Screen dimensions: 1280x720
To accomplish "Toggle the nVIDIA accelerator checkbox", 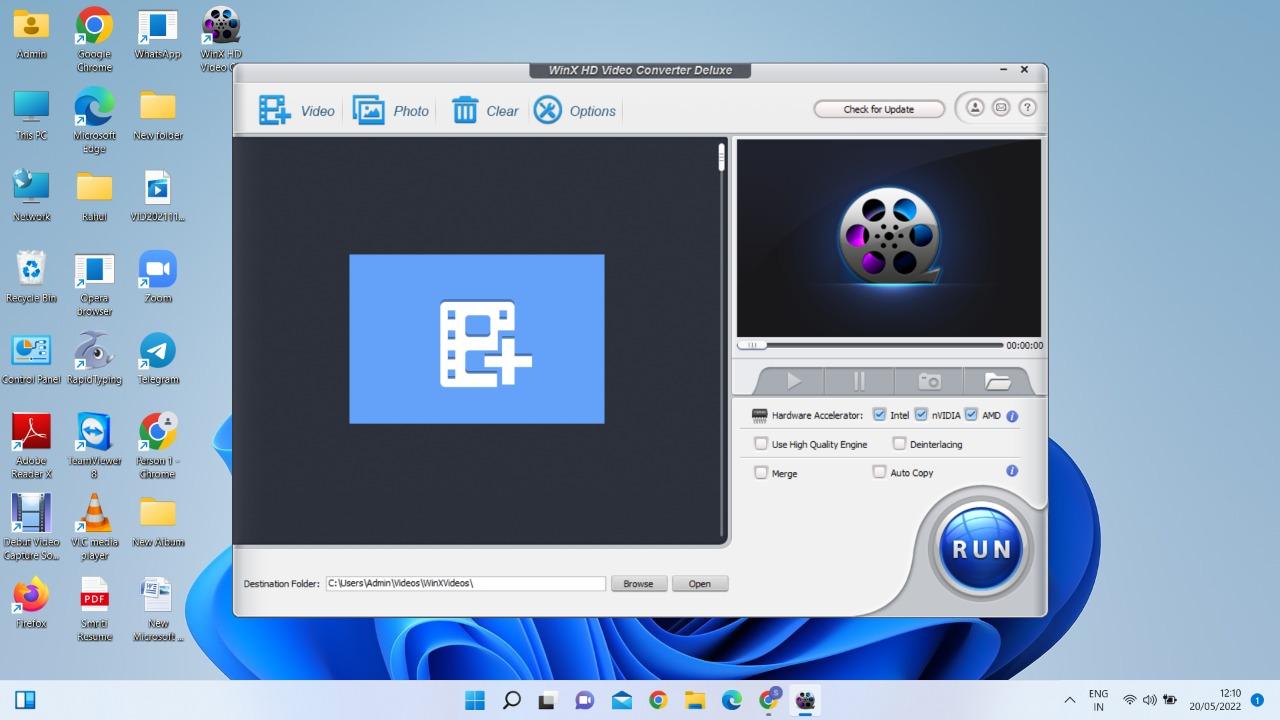I will pos(921,415).
